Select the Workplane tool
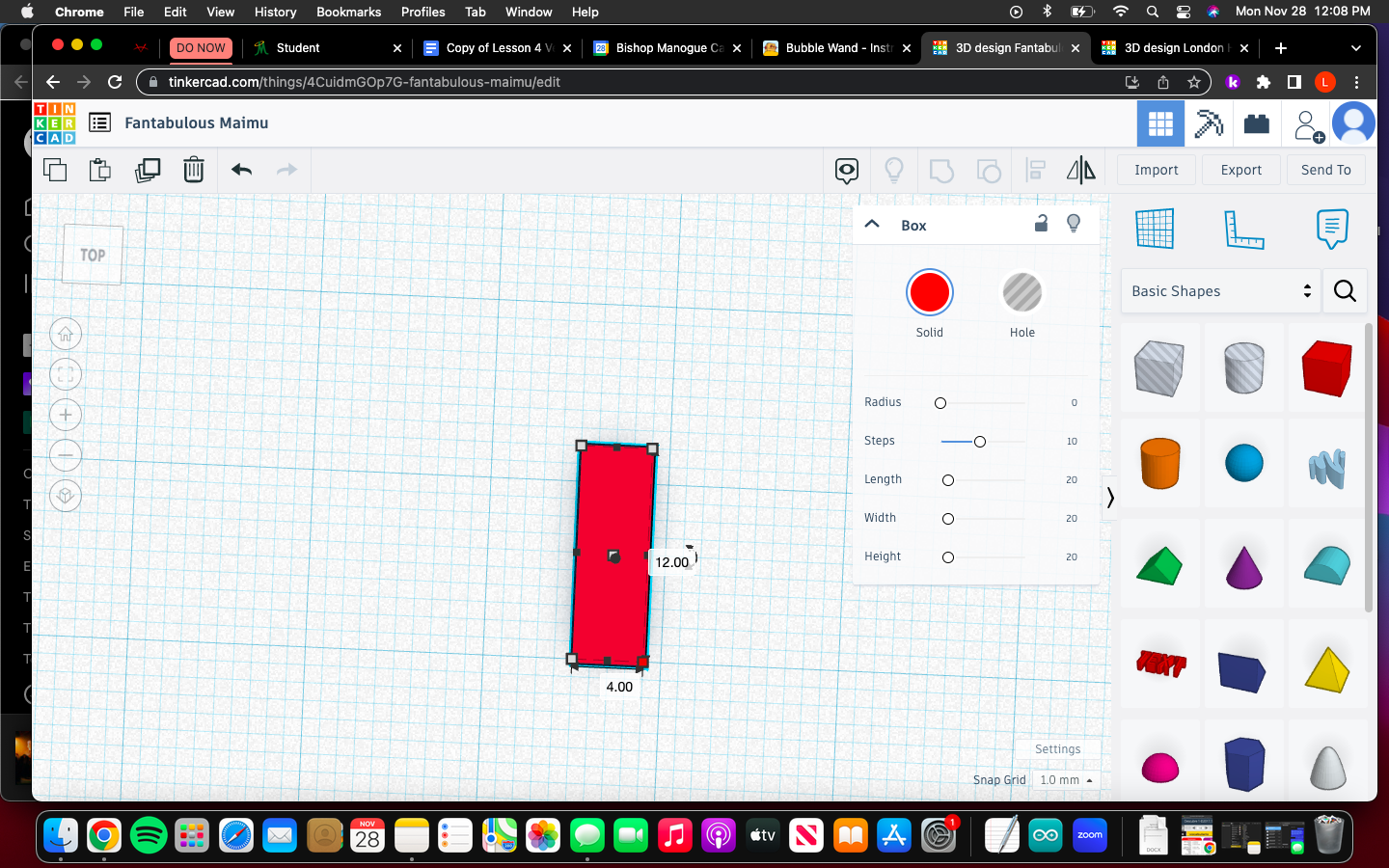Screen dimensions: 1389x868 [1155, 229]
